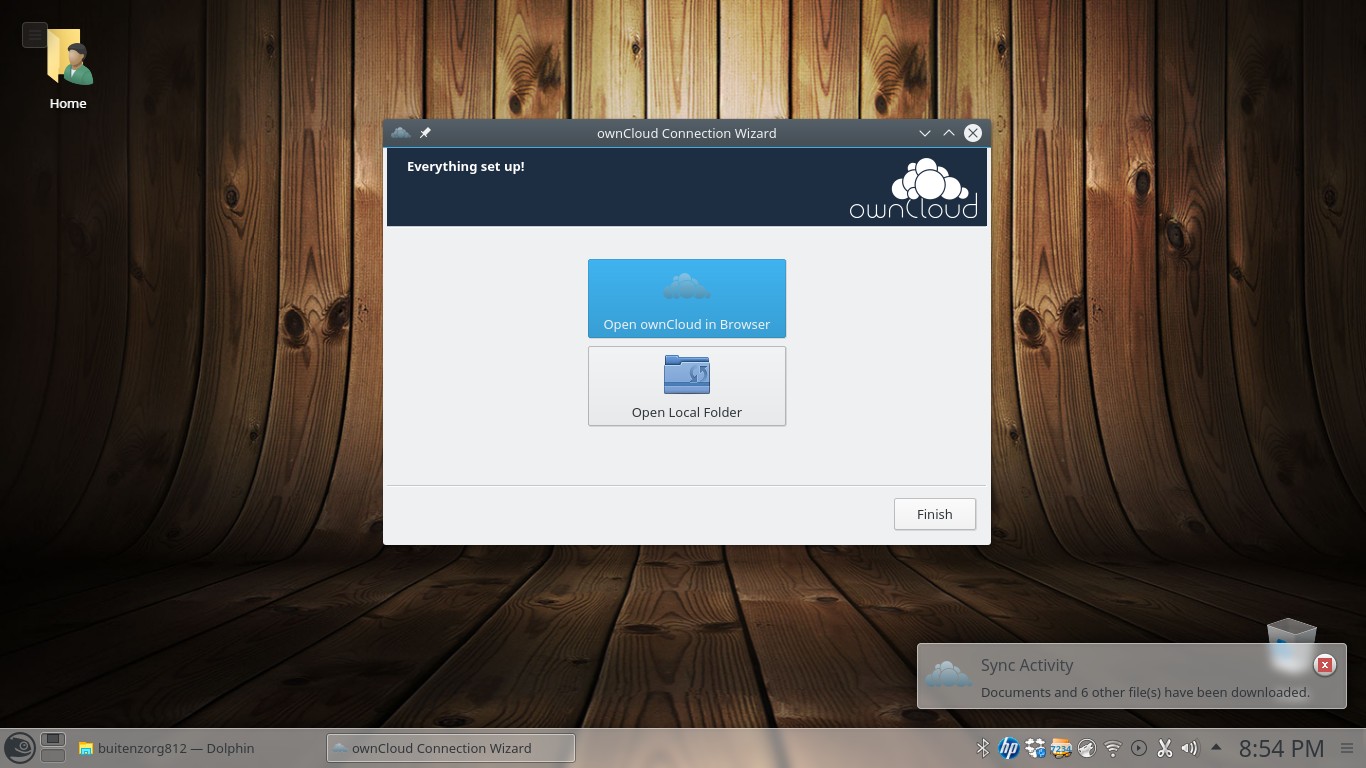Open Bluetooth tray icon
This screenshot has width=1366, height=768.
[x=982, y=748]
